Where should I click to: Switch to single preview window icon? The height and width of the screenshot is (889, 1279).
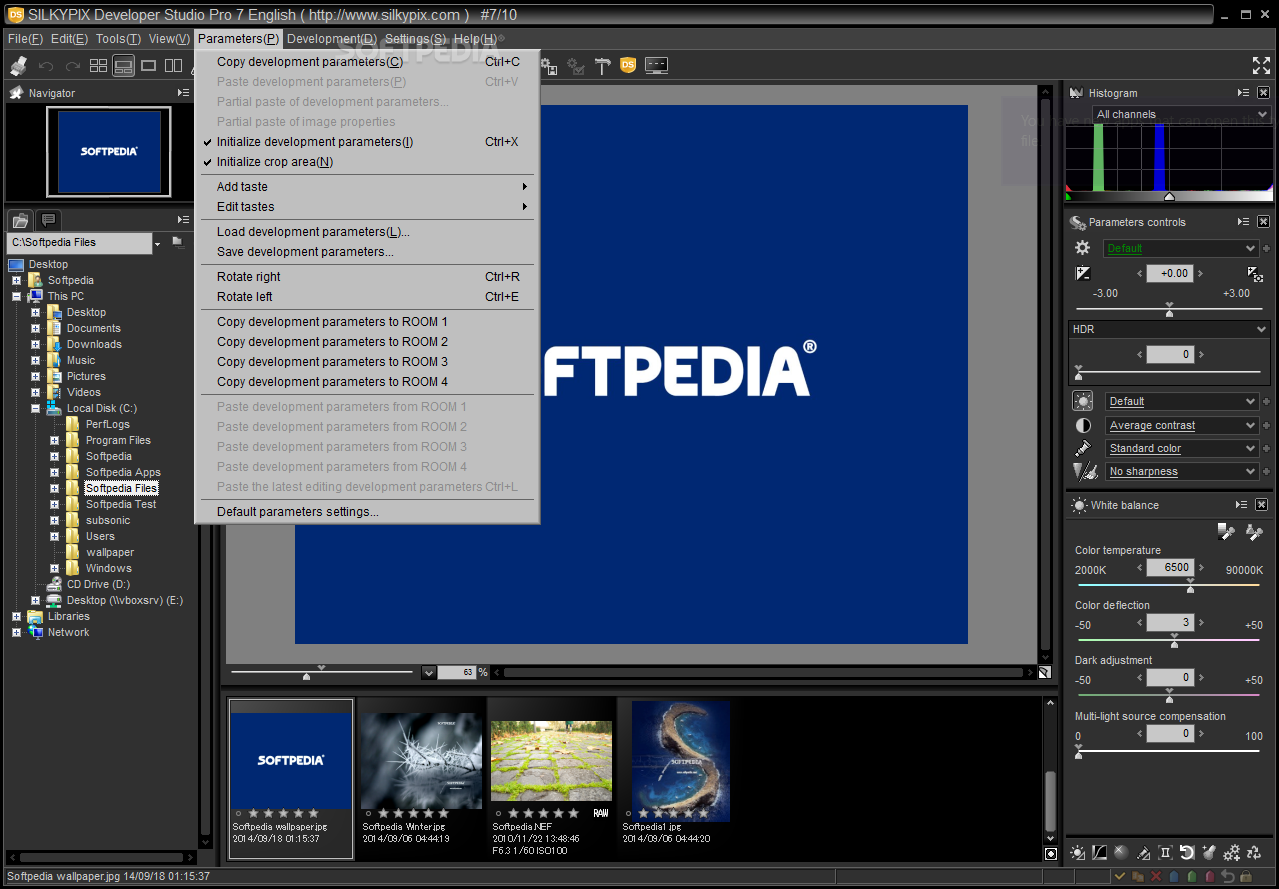pyautogui.click(x=148, y=66)
